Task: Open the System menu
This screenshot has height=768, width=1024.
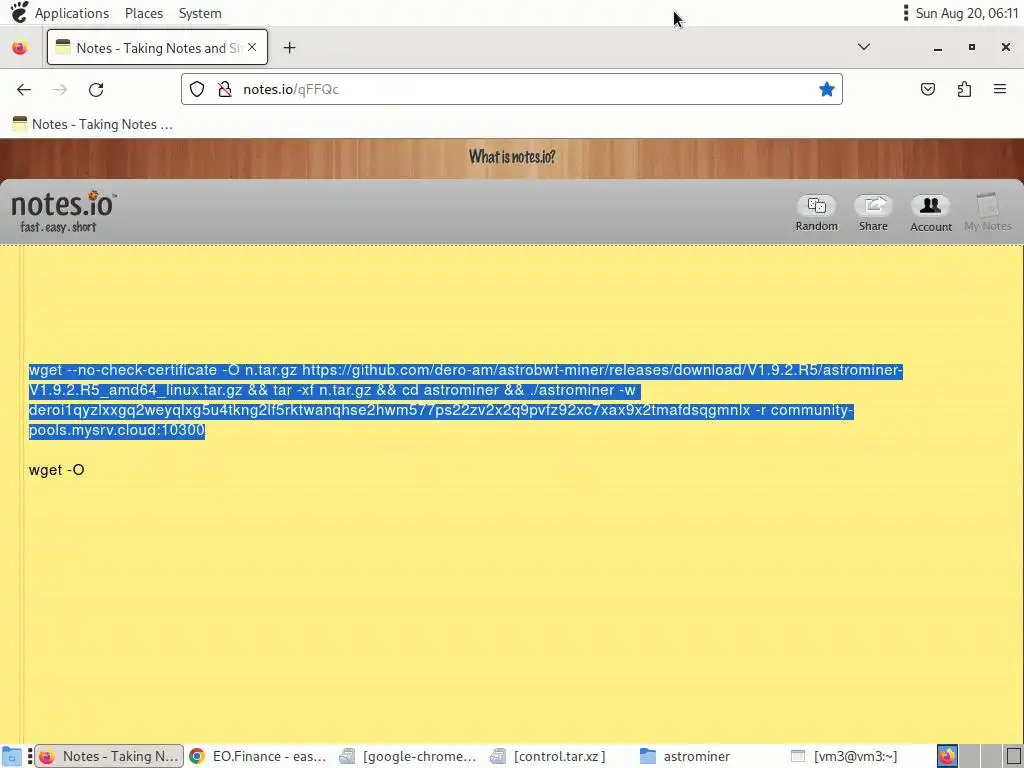Action: coord(200,13)
